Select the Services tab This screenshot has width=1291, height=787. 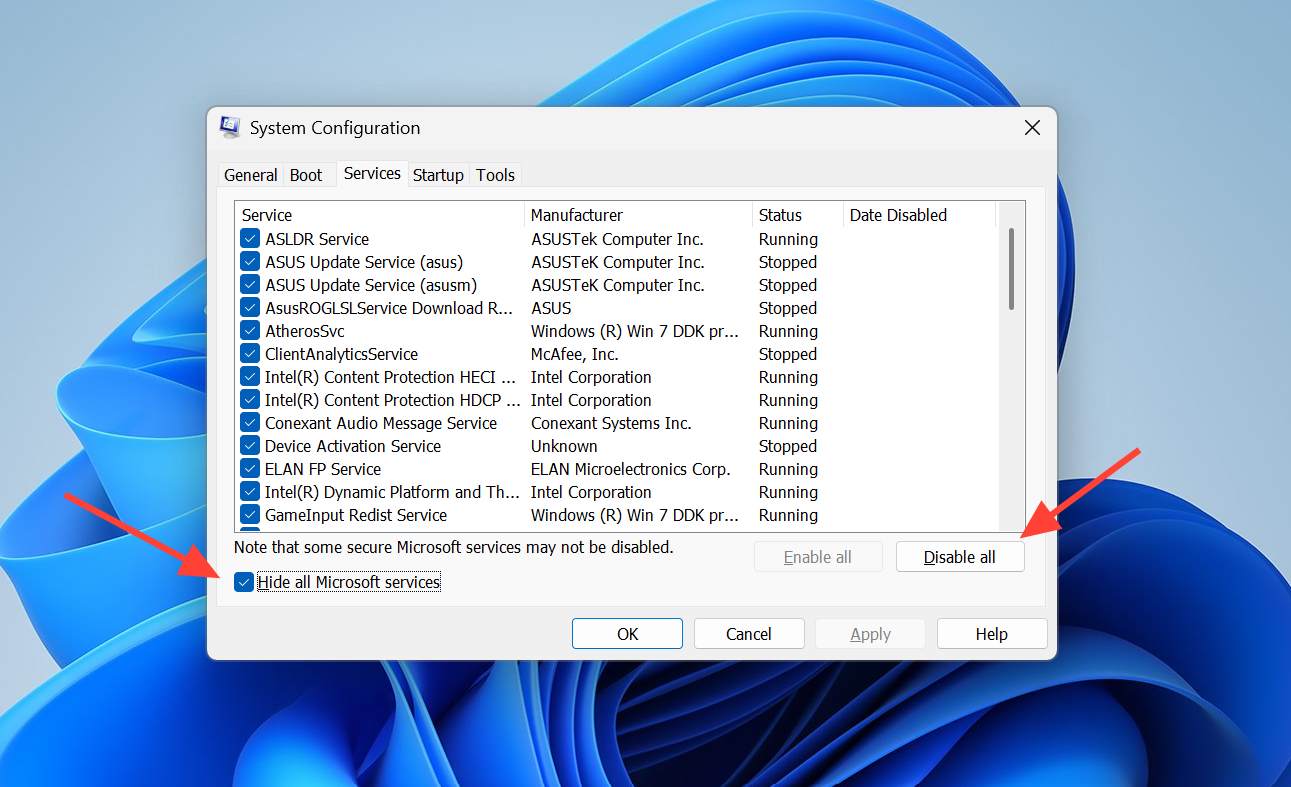pos(372,173)
